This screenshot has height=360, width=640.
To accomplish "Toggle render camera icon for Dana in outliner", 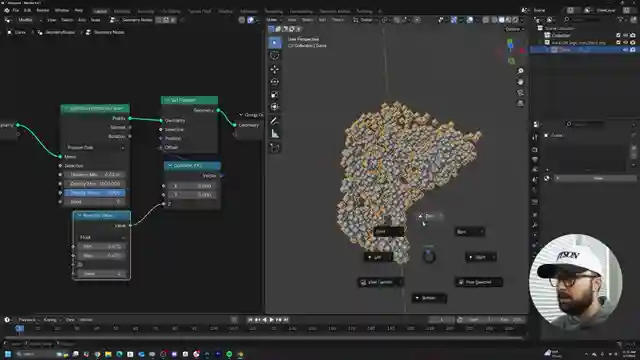I will pyautogui.click(x=633, y=50).
